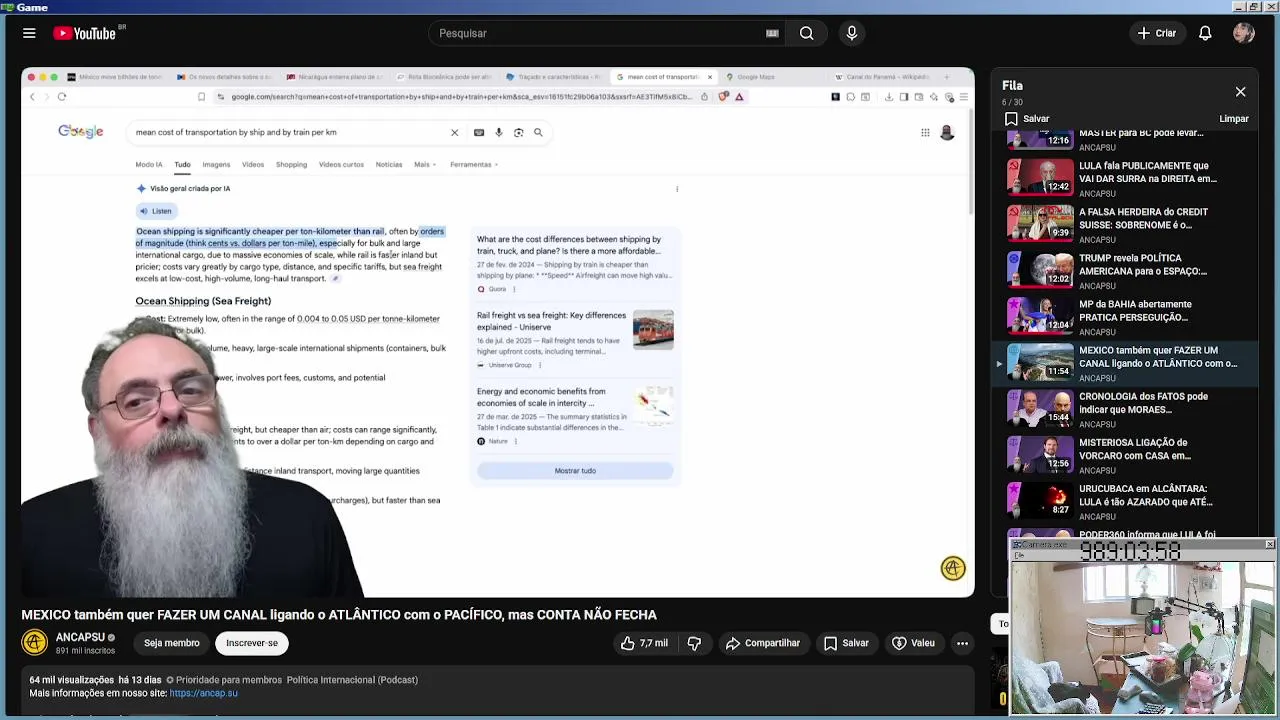The width and height of the screenshot is (1280, 720).
Task: Open ANCAPSU channel avatar below video
Action: coord(34,643)
